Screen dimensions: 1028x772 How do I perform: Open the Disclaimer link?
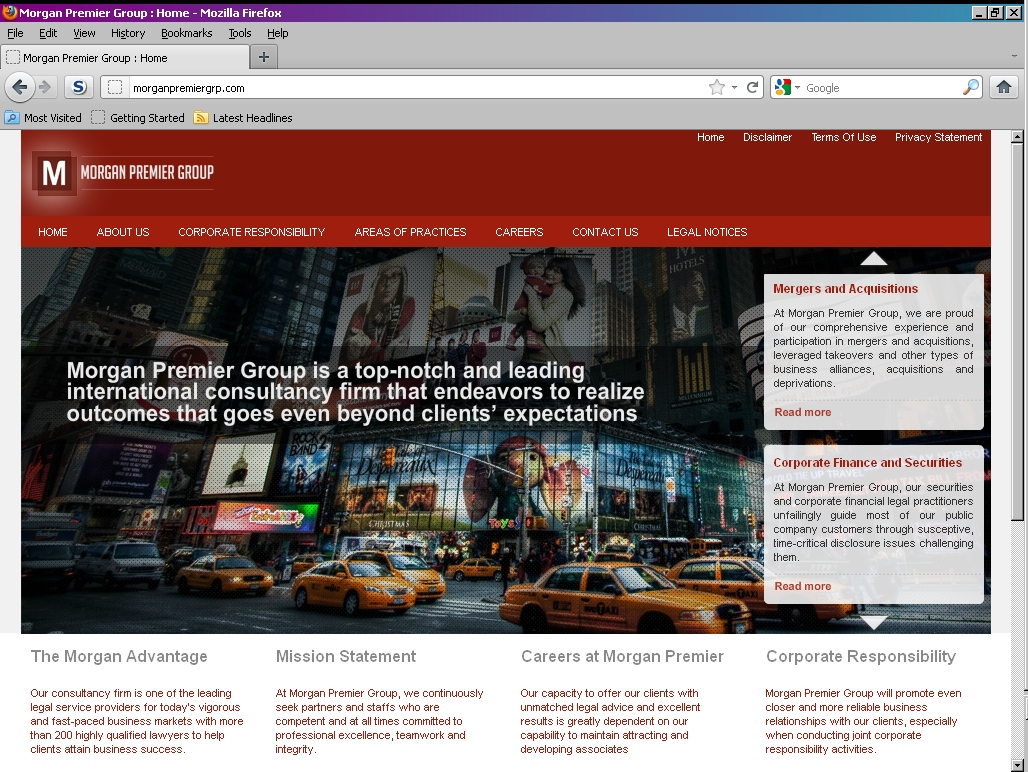click(x=767, y=137)
